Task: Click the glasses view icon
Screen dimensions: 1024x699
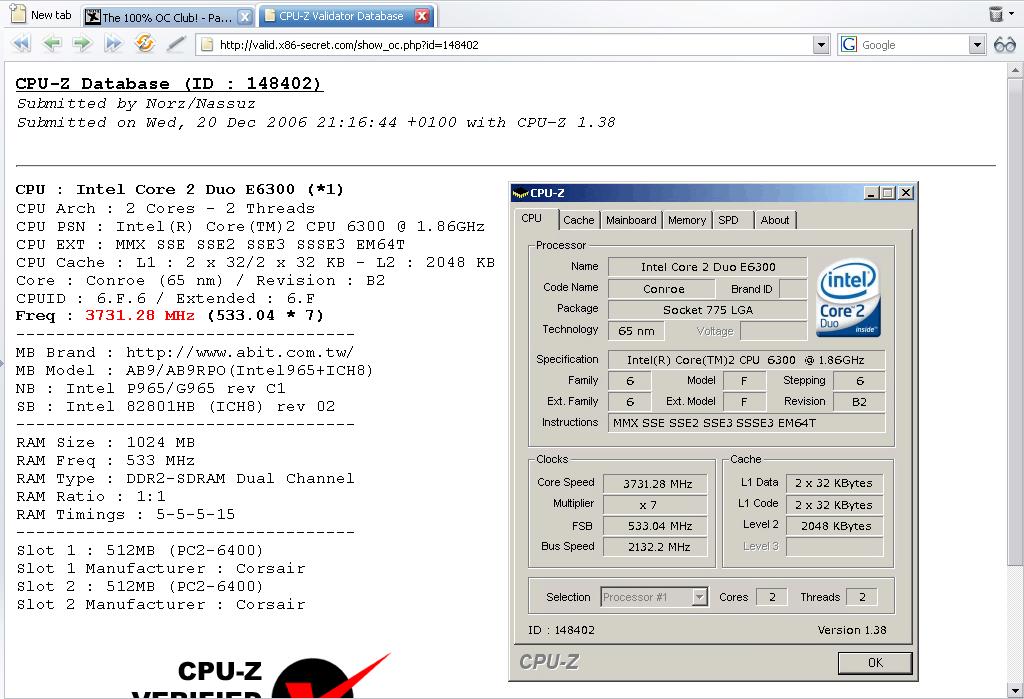Action: click(1004, 44)
